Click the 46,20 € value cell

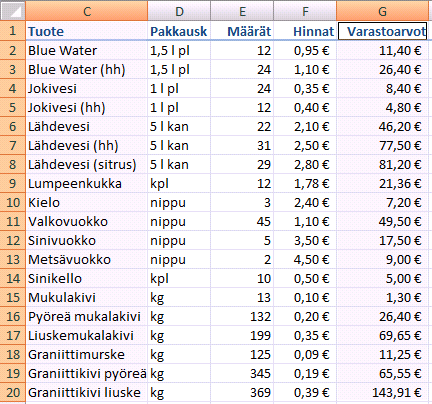(382, 126)
